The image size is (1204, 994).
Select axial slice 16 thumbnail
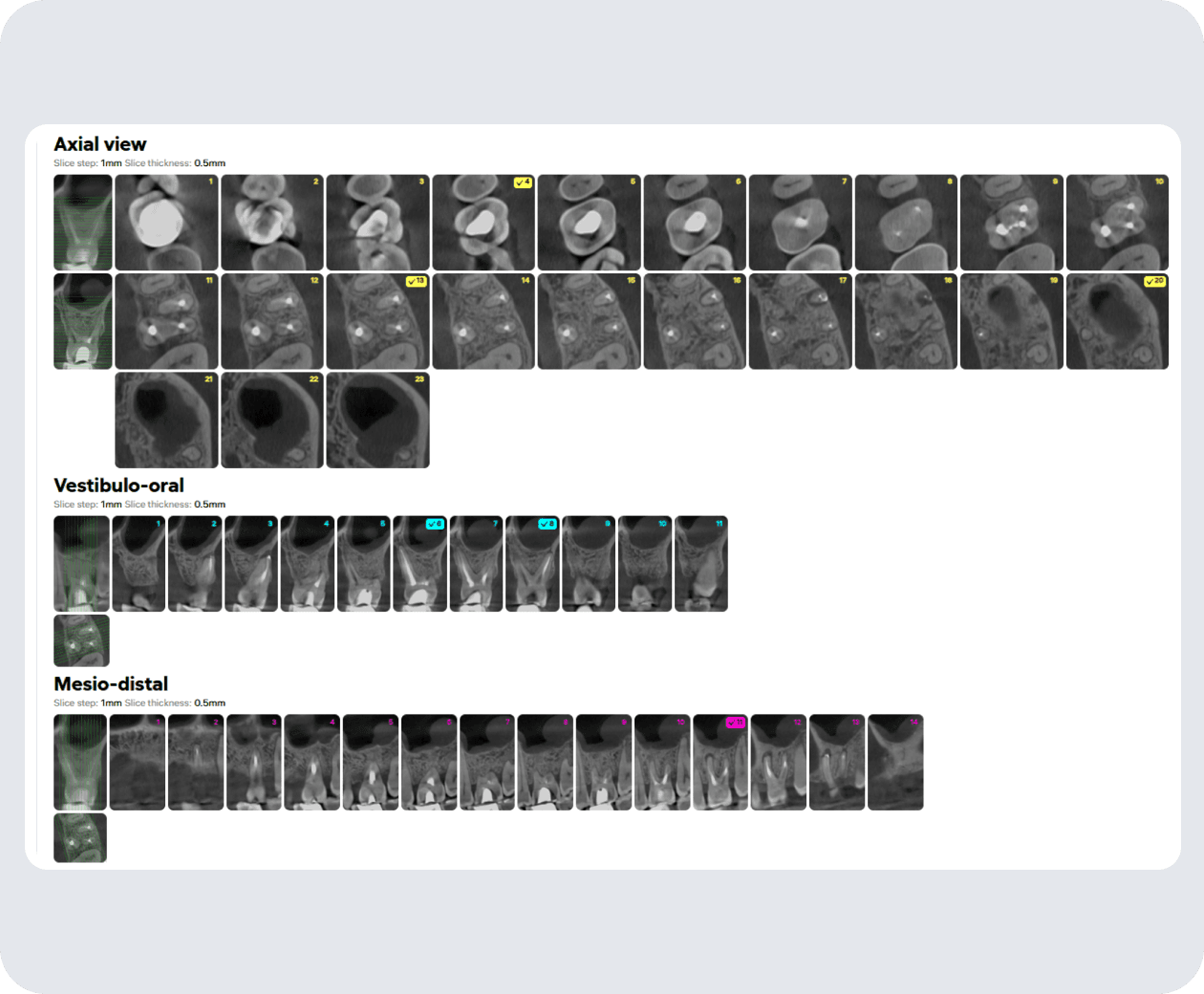(x=695, y=322)
